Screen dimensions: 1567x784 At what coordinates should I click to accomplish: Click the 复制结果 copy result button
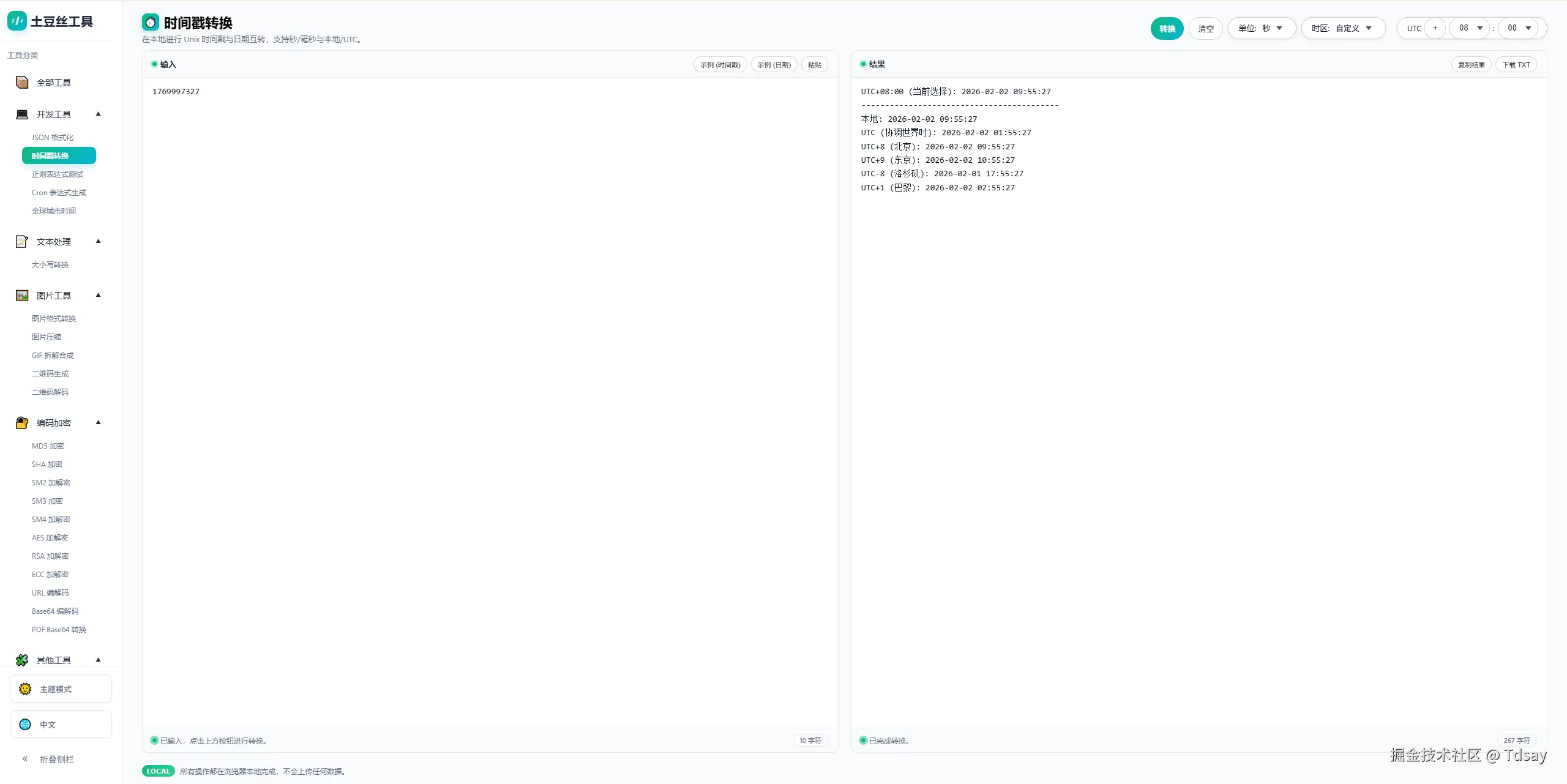tap(1471, 65)
